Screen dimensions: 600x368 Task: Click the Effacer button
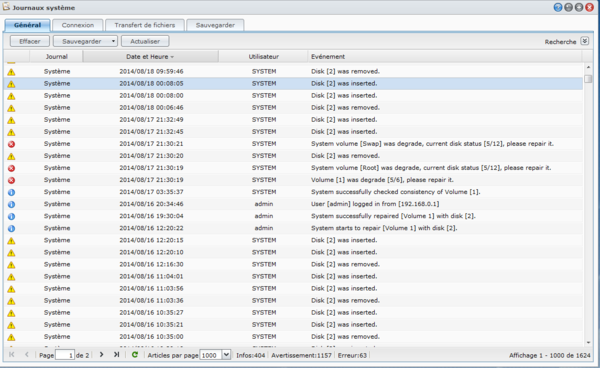click(x=30, y=41)
